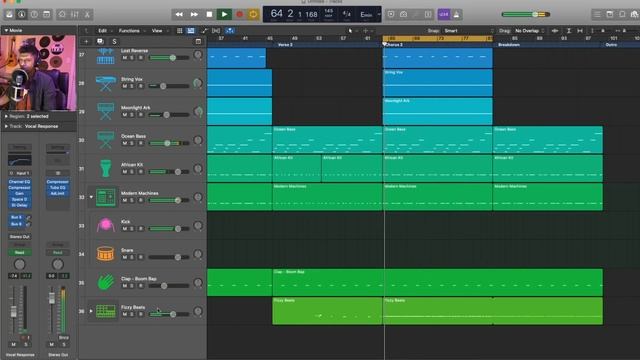
Task: Click the Snare drum track icon
Action: tap(105, 254)
